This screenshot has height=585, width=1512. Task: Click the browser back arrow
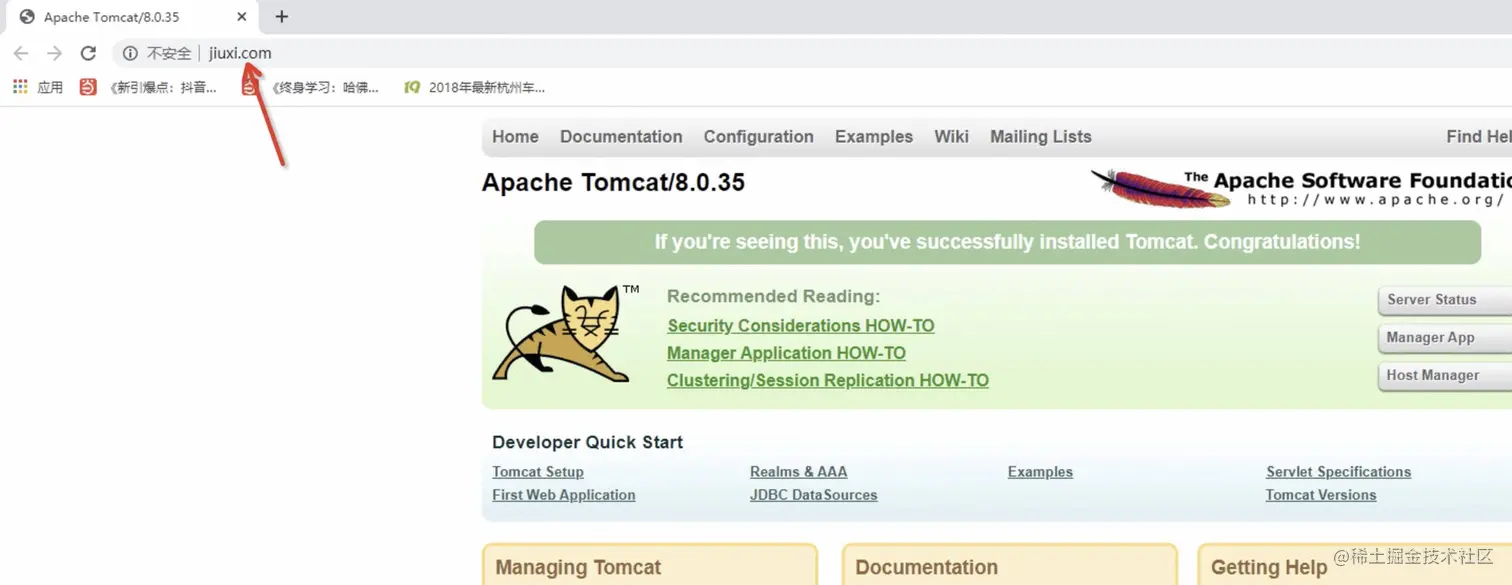click(x=21, y=53)
